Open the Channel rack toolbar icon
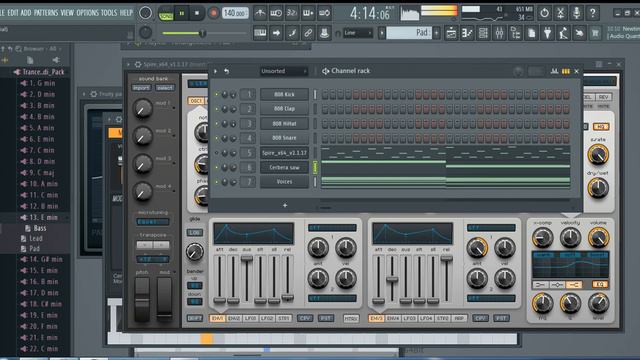 coord(483,33)
